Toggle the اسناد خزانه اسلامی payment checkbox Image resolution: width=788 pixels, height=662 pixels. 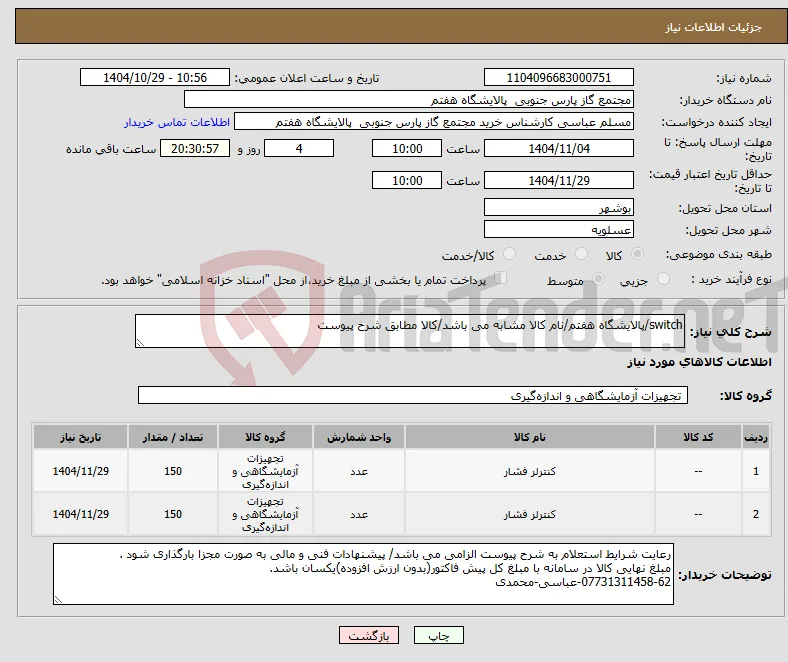500,278
